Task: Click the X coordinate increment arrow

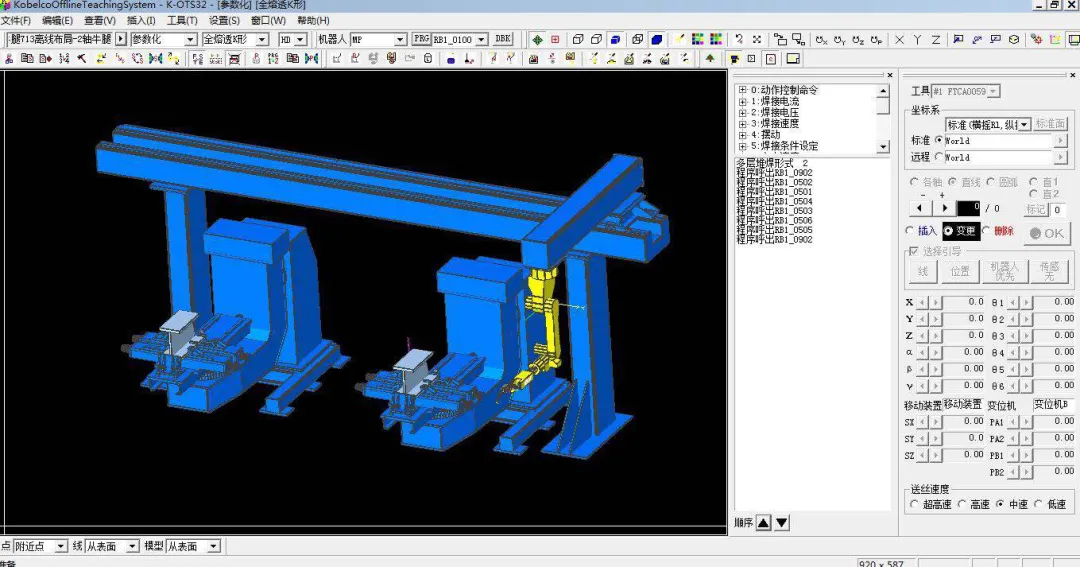Action: tap(936, 302)
